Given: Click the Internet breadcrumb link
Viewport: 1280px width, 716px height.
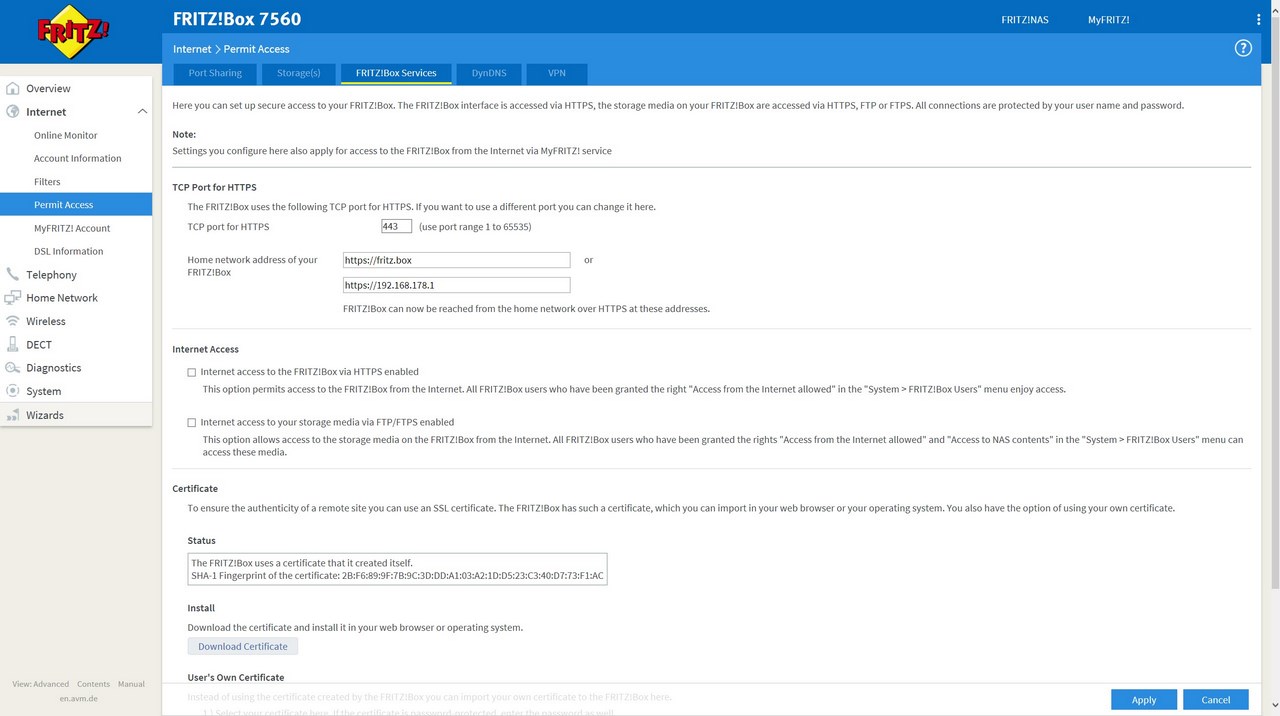Looking at the screenshot, I should coord(192,49).
